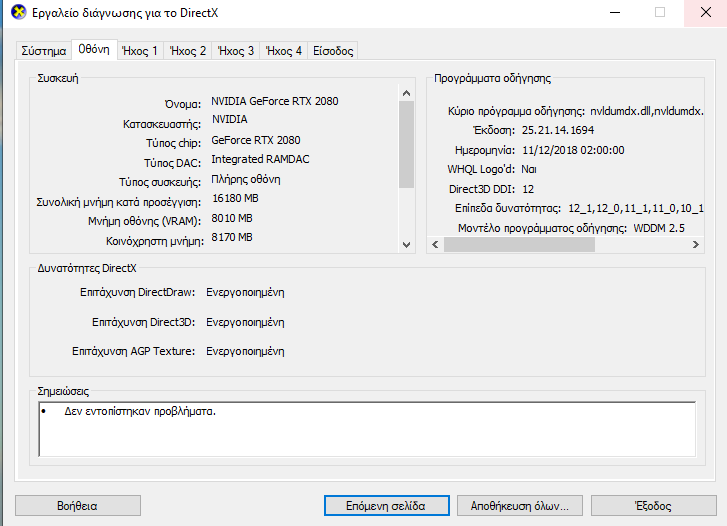Click the date 11/12/2018 02:00:00
727x526 pixels.
(573, 150)
